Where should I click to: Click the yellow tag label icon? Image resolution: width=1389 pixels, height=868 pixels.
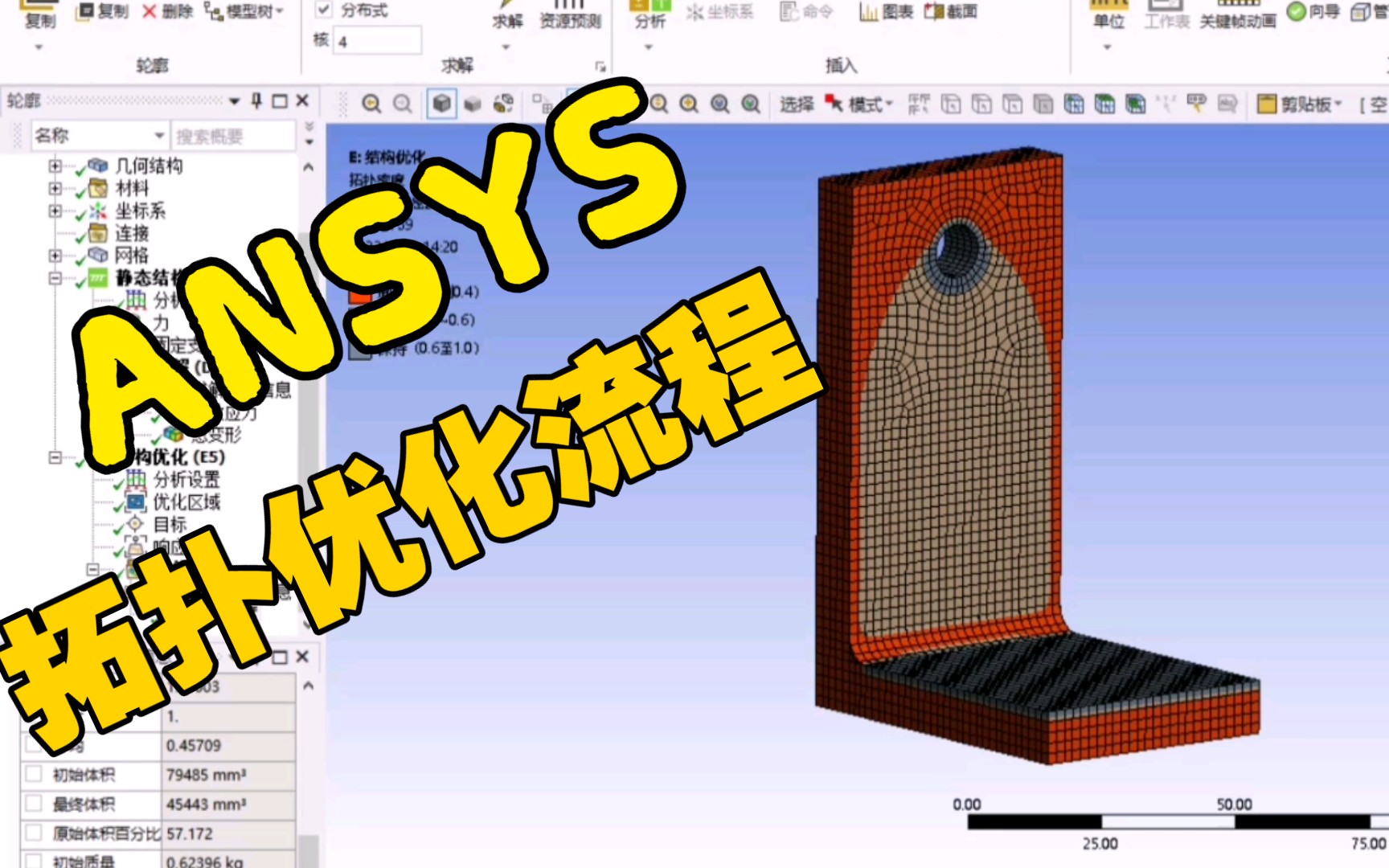tap(1197, 103)
